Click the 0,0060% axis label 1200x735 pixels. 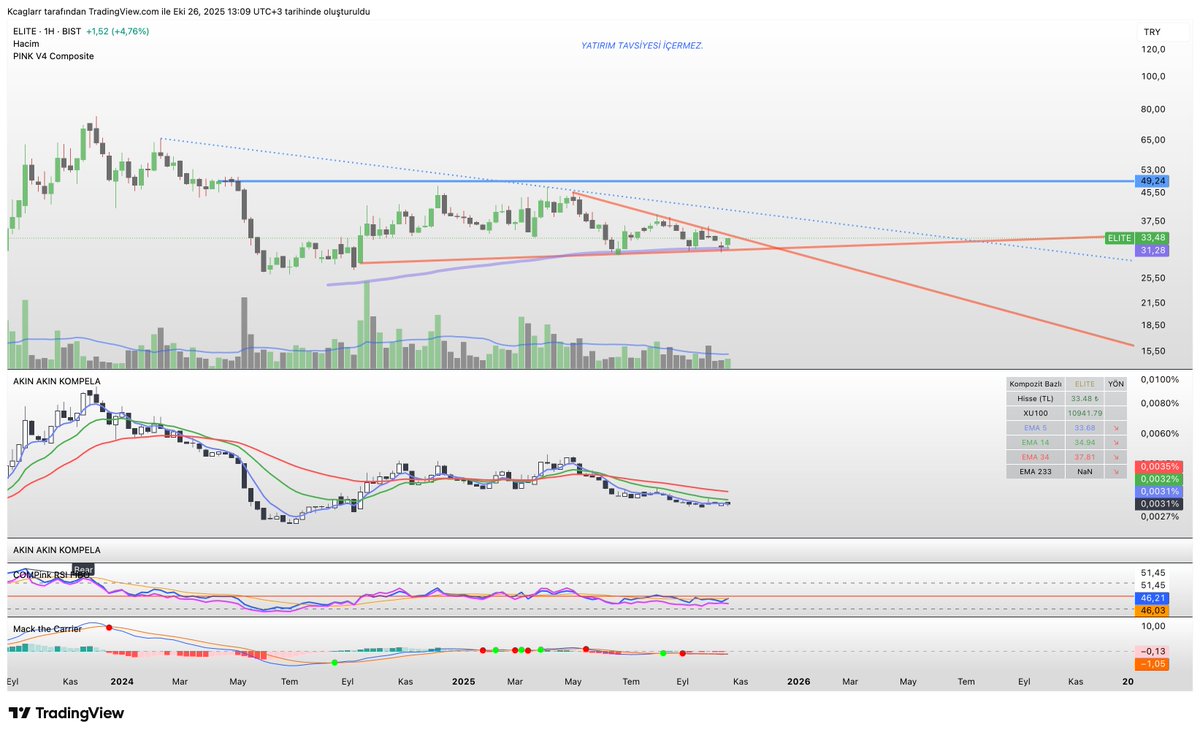pyautogui.click(x=1159, y=434)
